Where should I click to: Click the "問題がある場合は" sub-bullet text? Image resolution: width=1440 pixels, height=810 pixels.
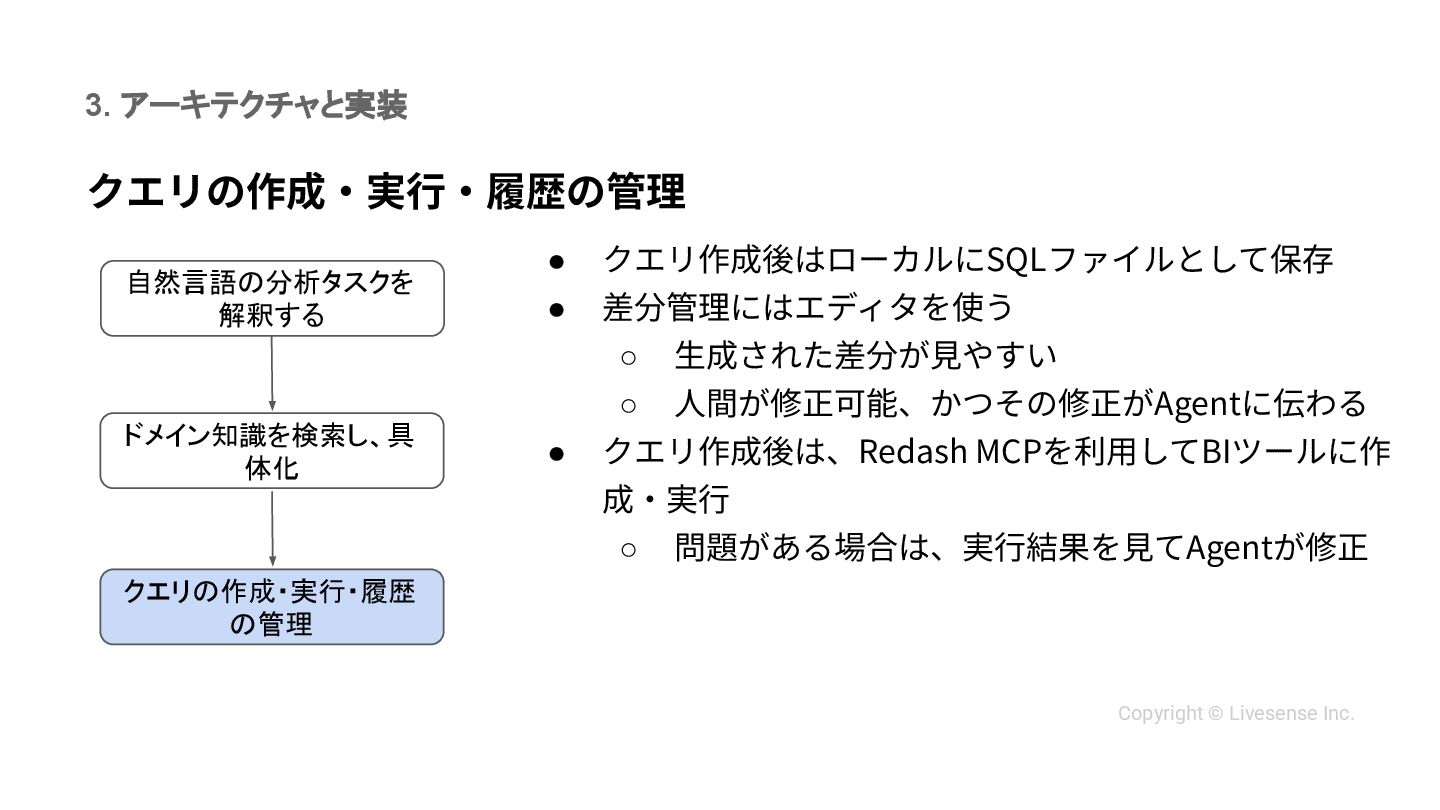1020,547
